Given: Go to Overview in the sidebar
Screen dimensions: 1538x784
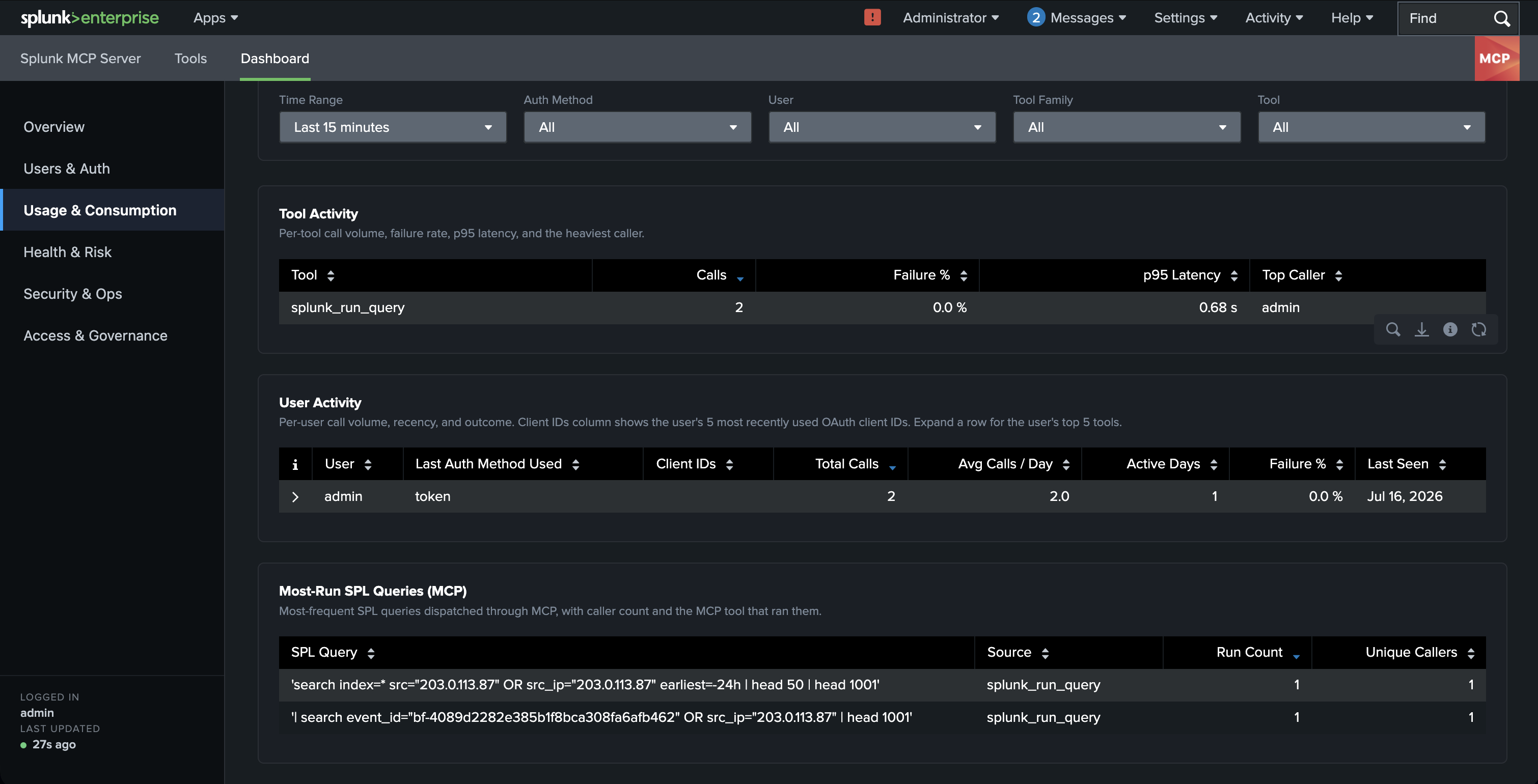Looking at the screenshot, I should click(x=112, y=126).
